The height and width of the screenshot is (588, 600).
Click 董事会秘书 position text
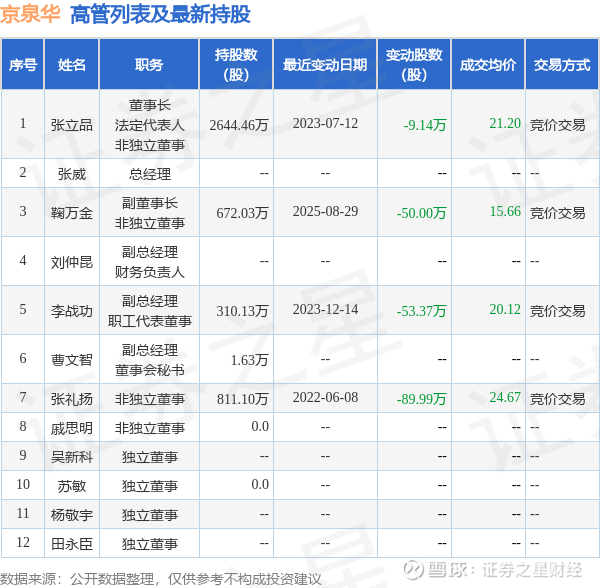click(149, 370)
